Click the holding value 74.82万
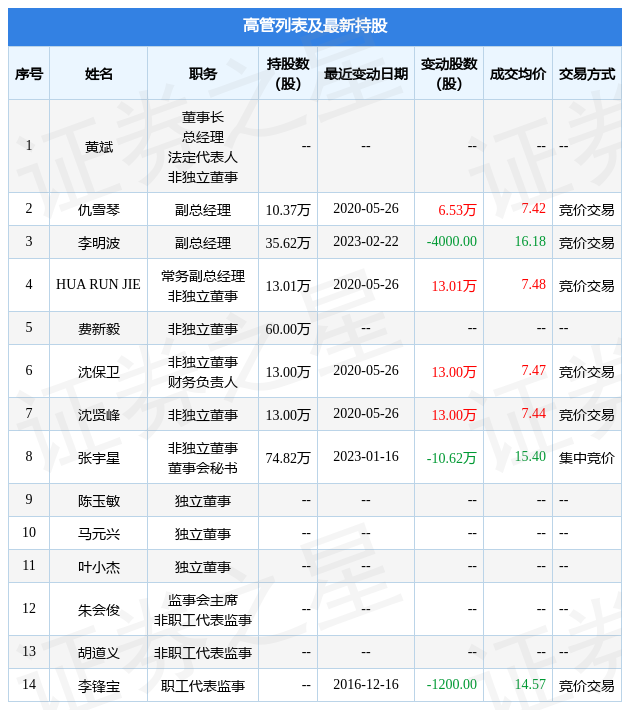The image size is (622, 710). pos(288,458)
